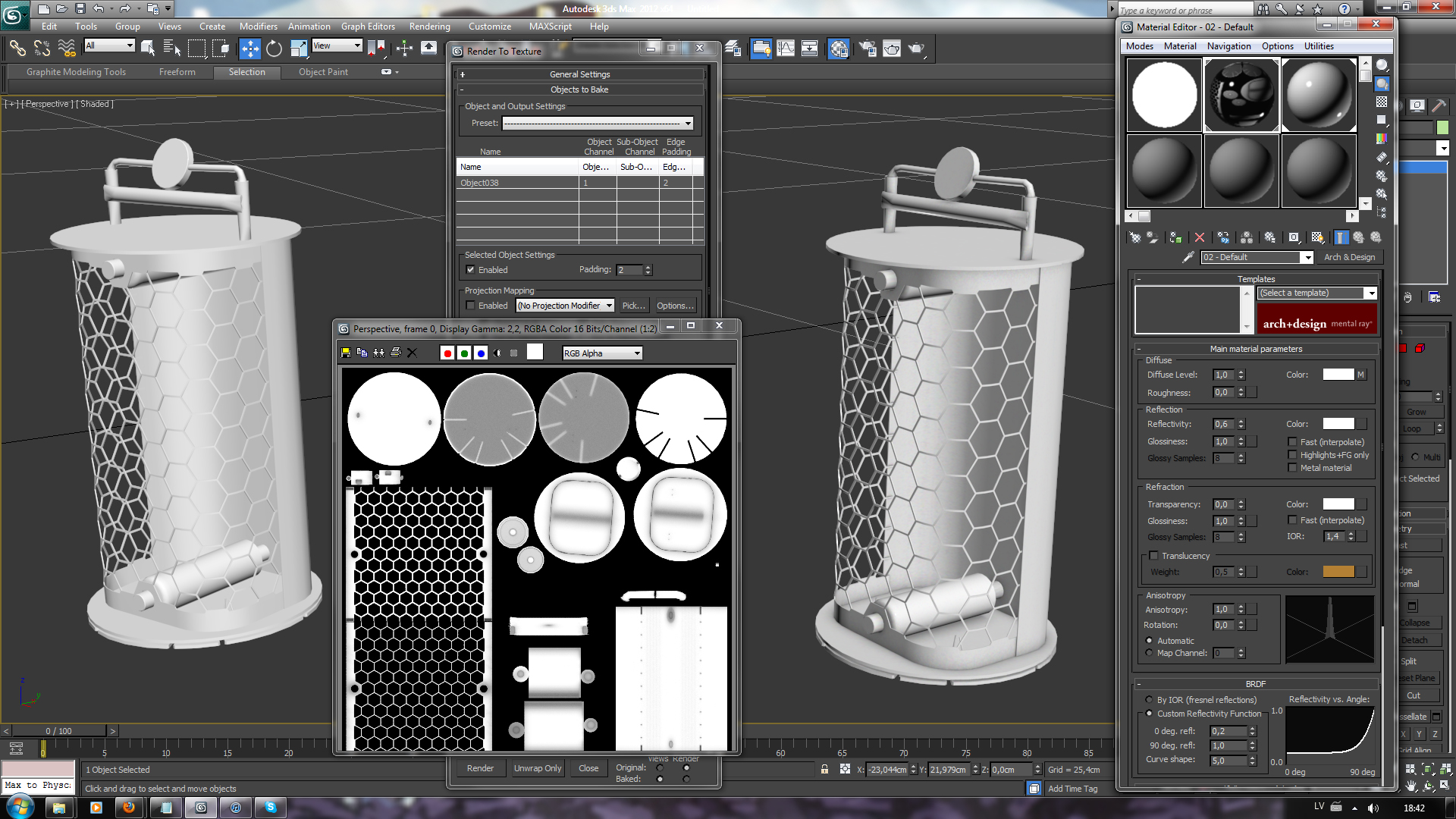Toggle the Selected Object Enabled checkbox

[470, 270]
